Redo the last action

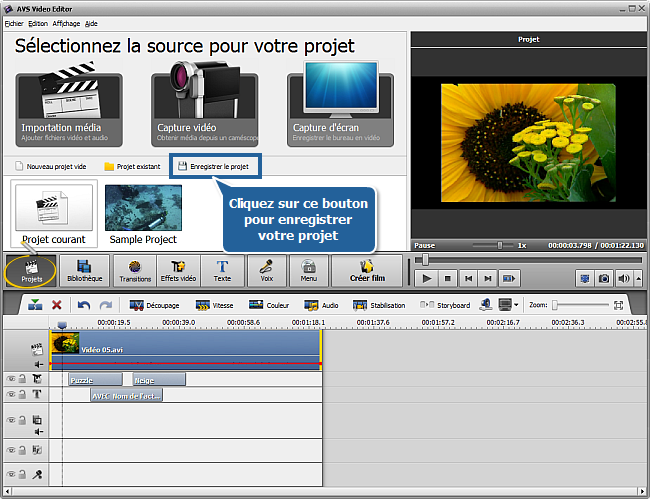click(x=106, y=305)
